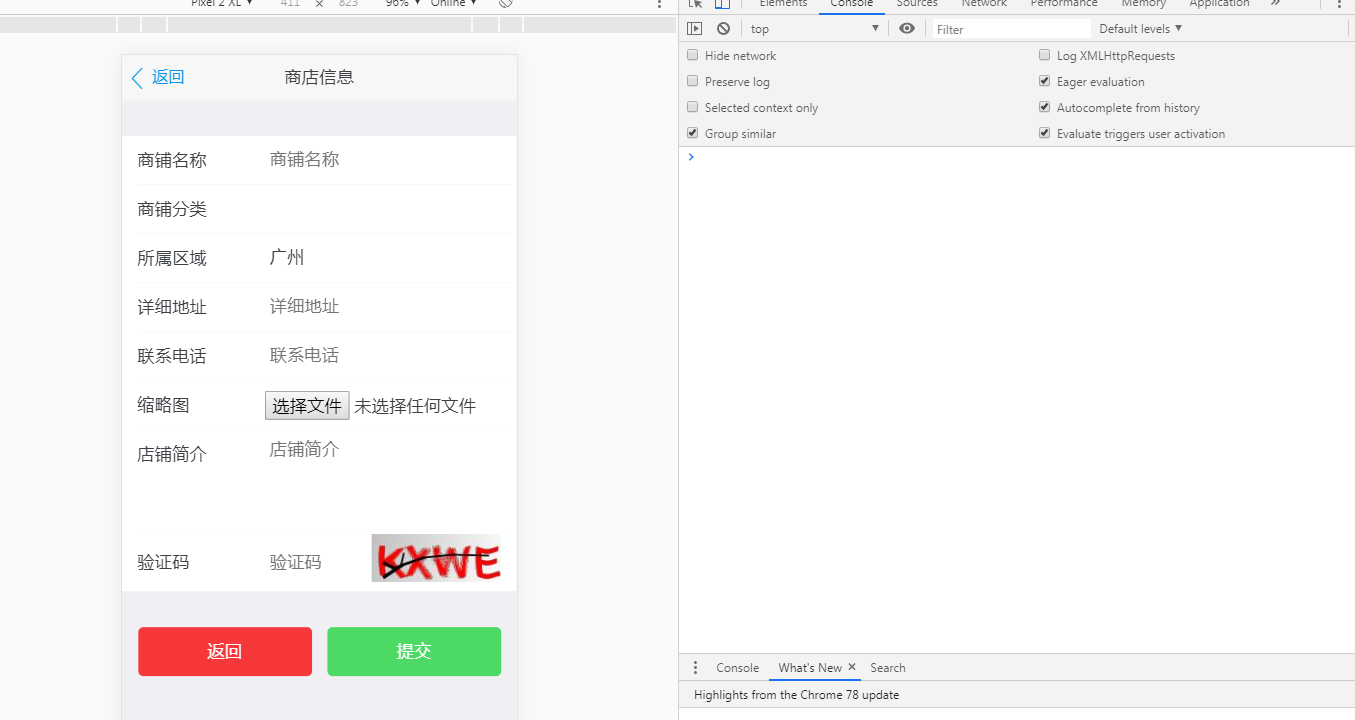
Task: Open the top JavaScript context dropdown
Action: (x=814, y=29)
